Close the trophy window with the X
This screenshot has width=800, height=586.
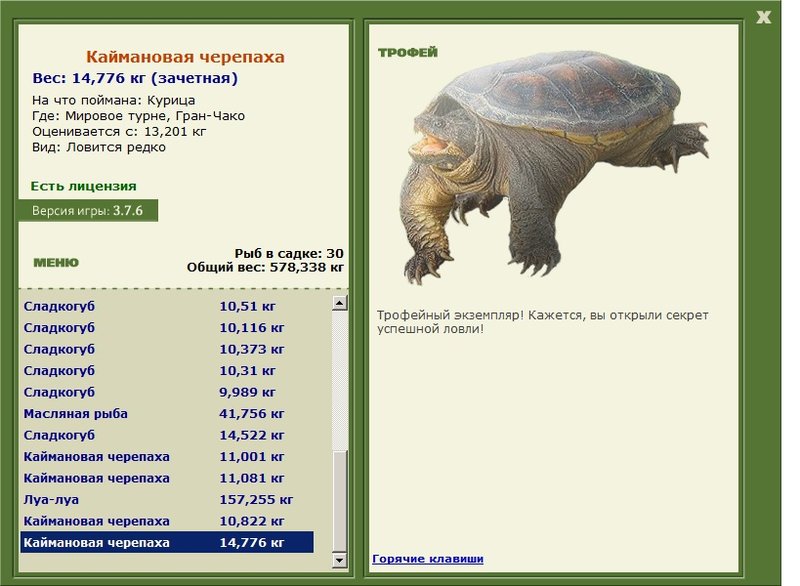pyautogui.click(x=763, y=17)
